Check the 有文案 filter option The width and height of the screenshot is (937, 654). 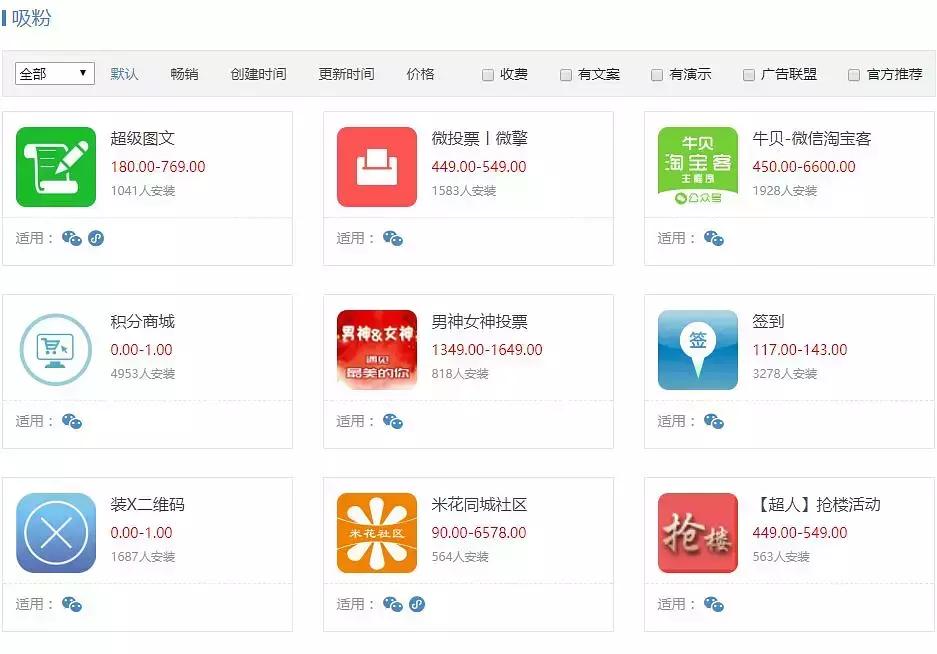tap(564, 73)
